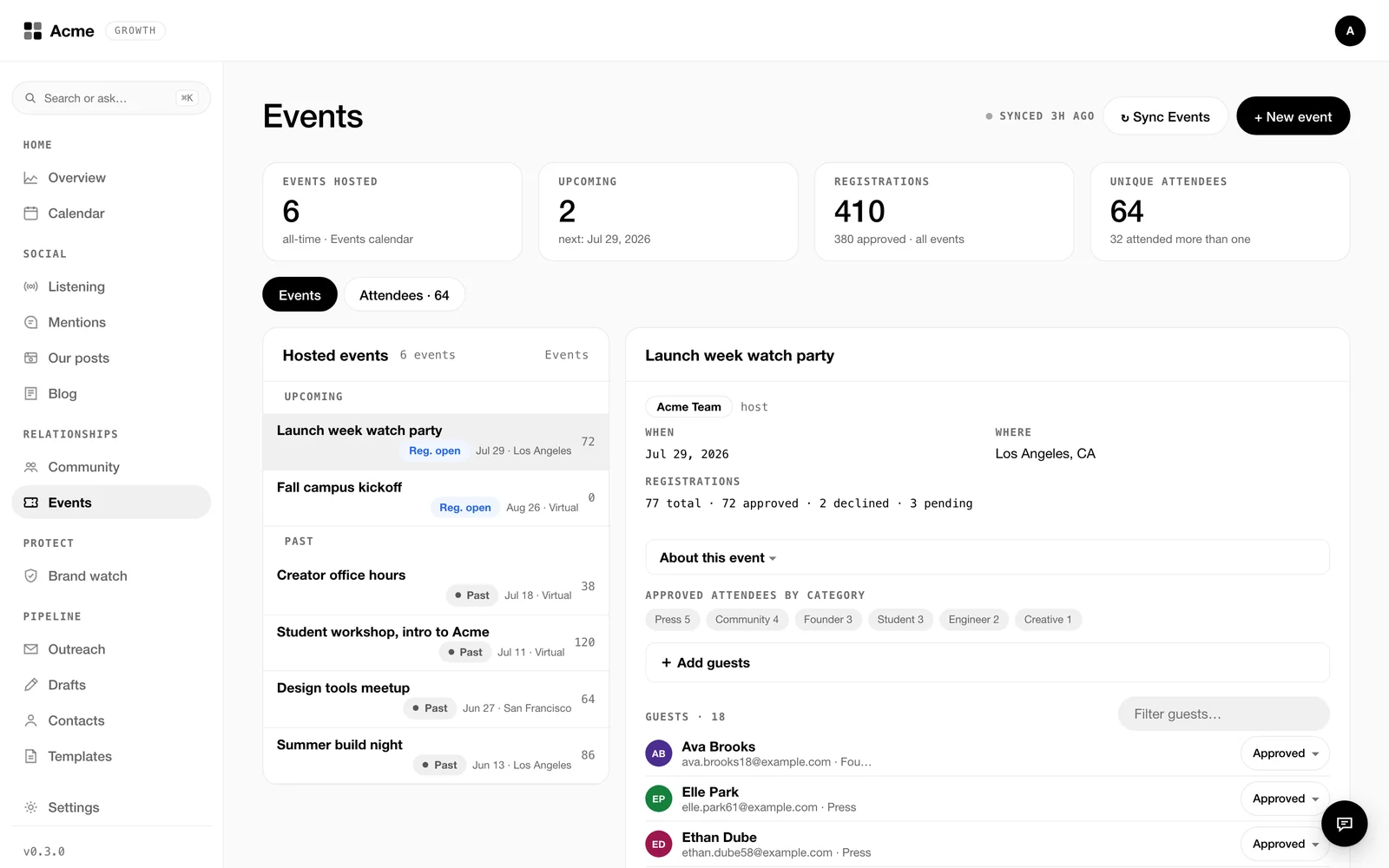The width and height of the screenshot is (1389, 868).
Task: Open Outreach via its envelope icon
Action: point(31,649)
